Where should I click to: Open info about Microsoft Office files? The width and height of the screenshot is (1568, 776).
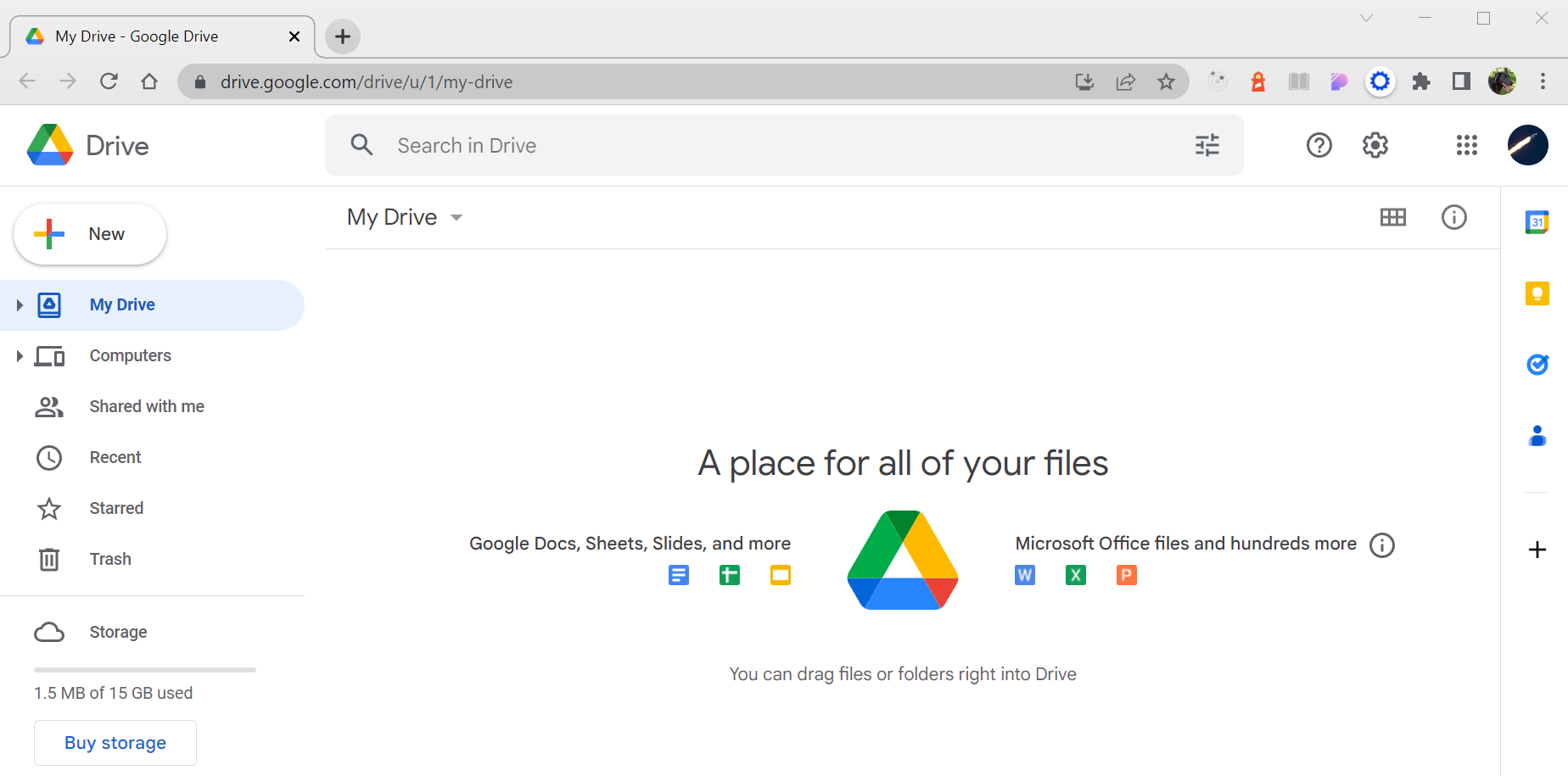(1381, 544)
